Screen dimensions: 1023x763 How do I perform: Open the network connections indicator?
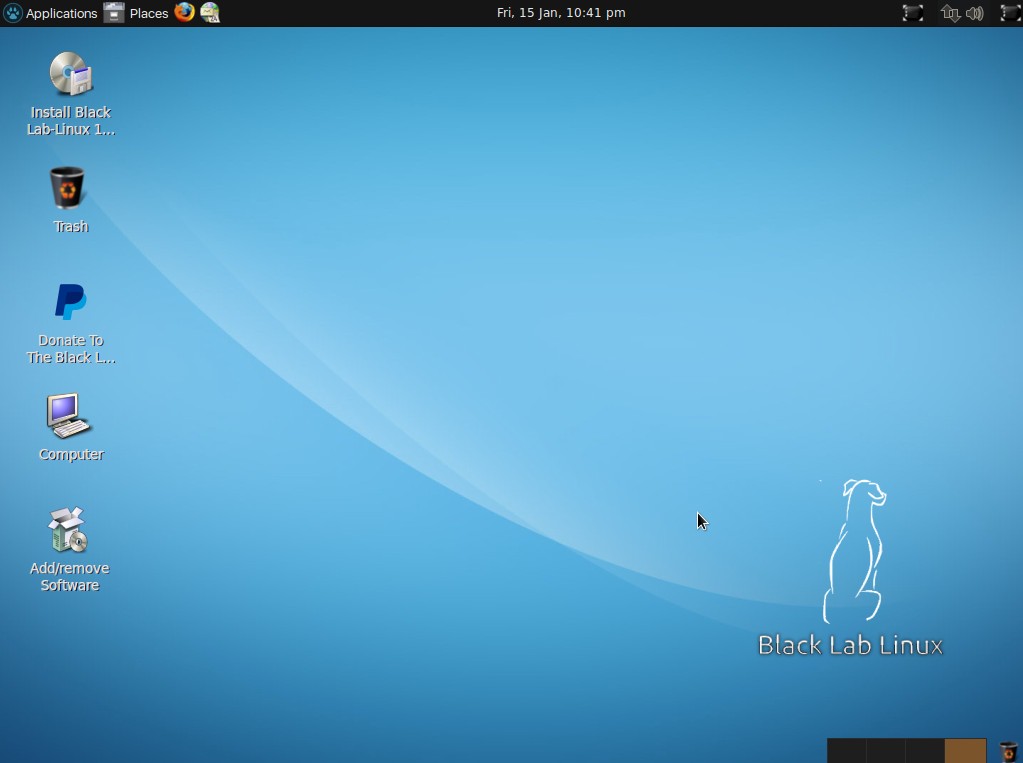(x=951, y=13)
